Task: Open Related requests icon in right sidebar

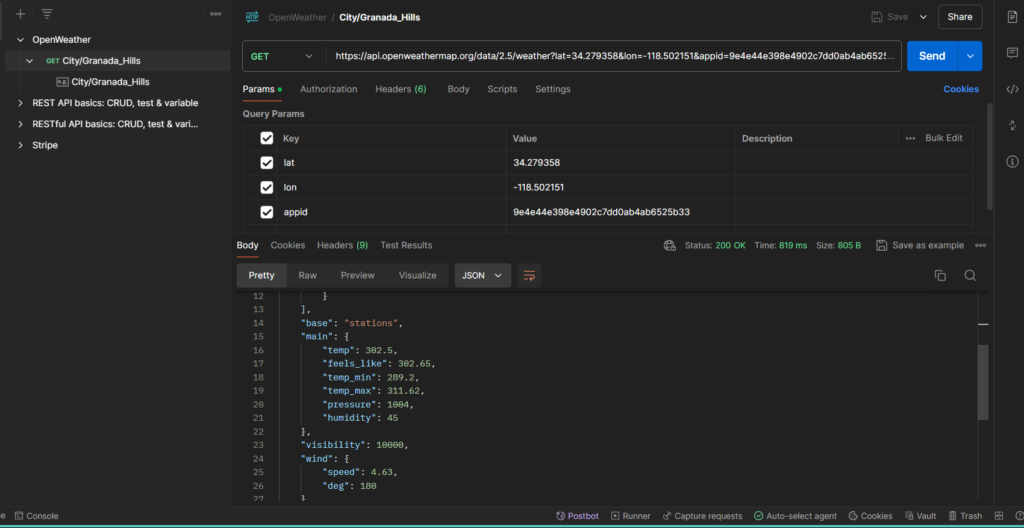Action: tap(1012, 125)
